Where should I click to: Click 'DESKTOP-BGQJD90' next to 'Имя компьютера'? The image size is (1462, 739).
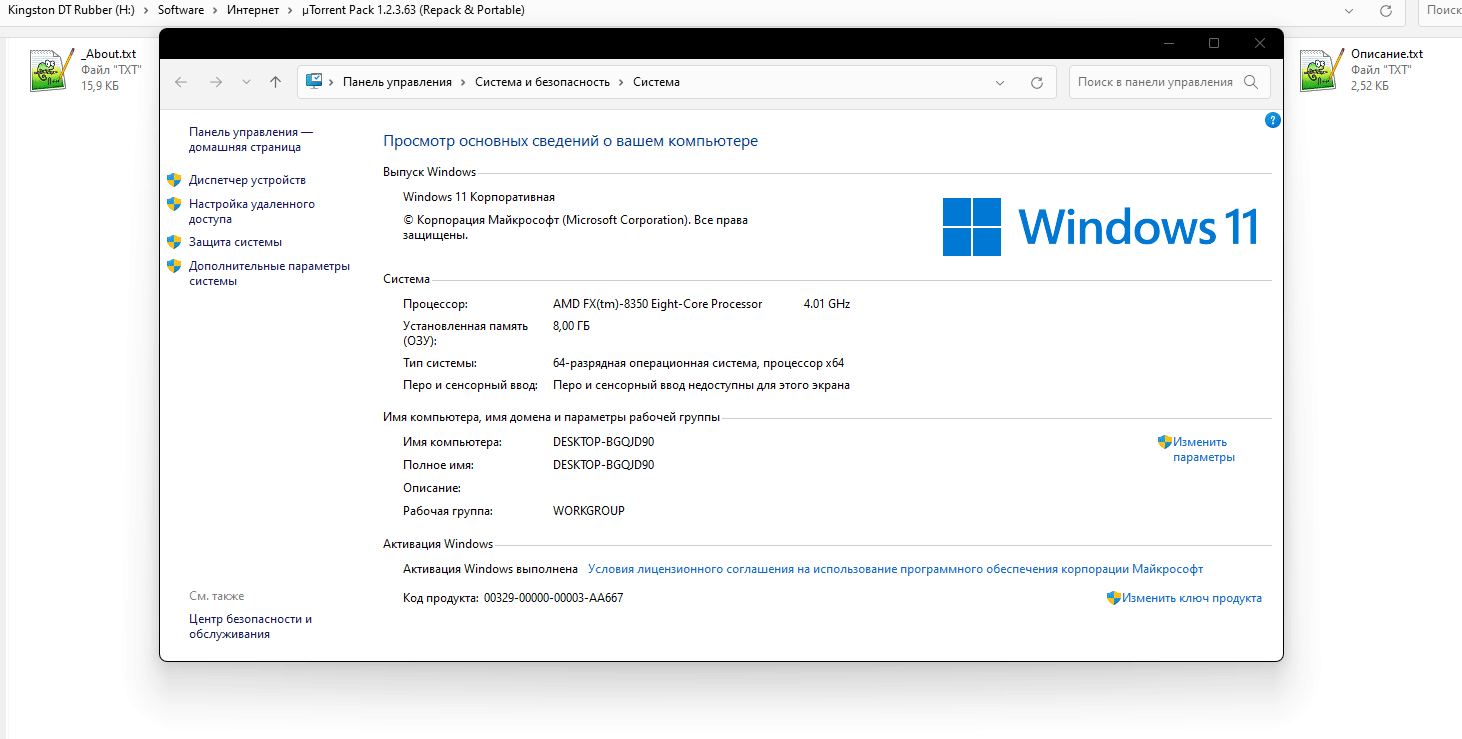(x=603, y=441)
